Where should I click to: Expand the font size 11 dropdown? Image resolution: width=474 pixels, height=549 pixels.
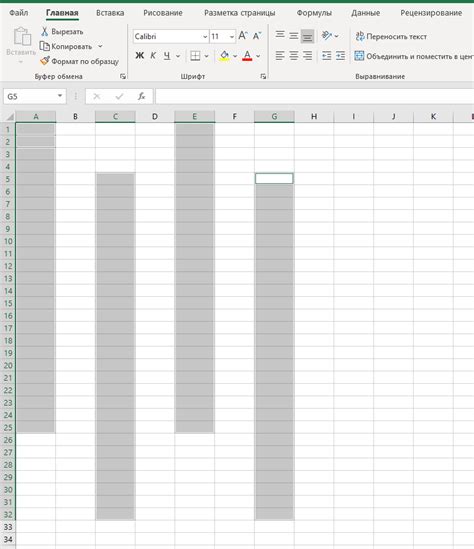pyautogui.click(x=231, y=36)
